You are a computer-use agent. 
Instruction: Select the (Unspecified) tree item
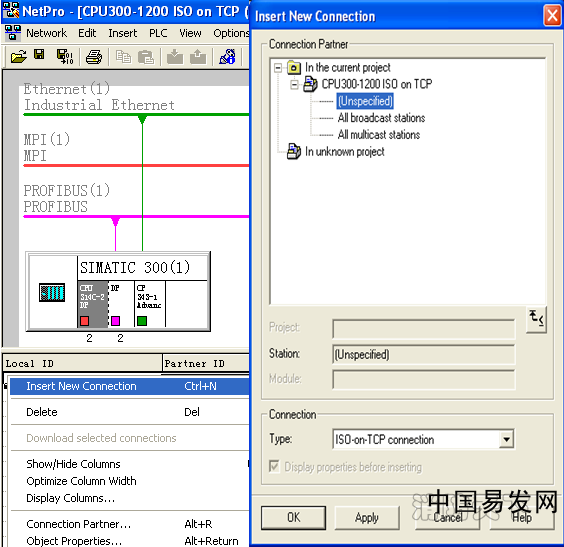click(x=365, y=101)
